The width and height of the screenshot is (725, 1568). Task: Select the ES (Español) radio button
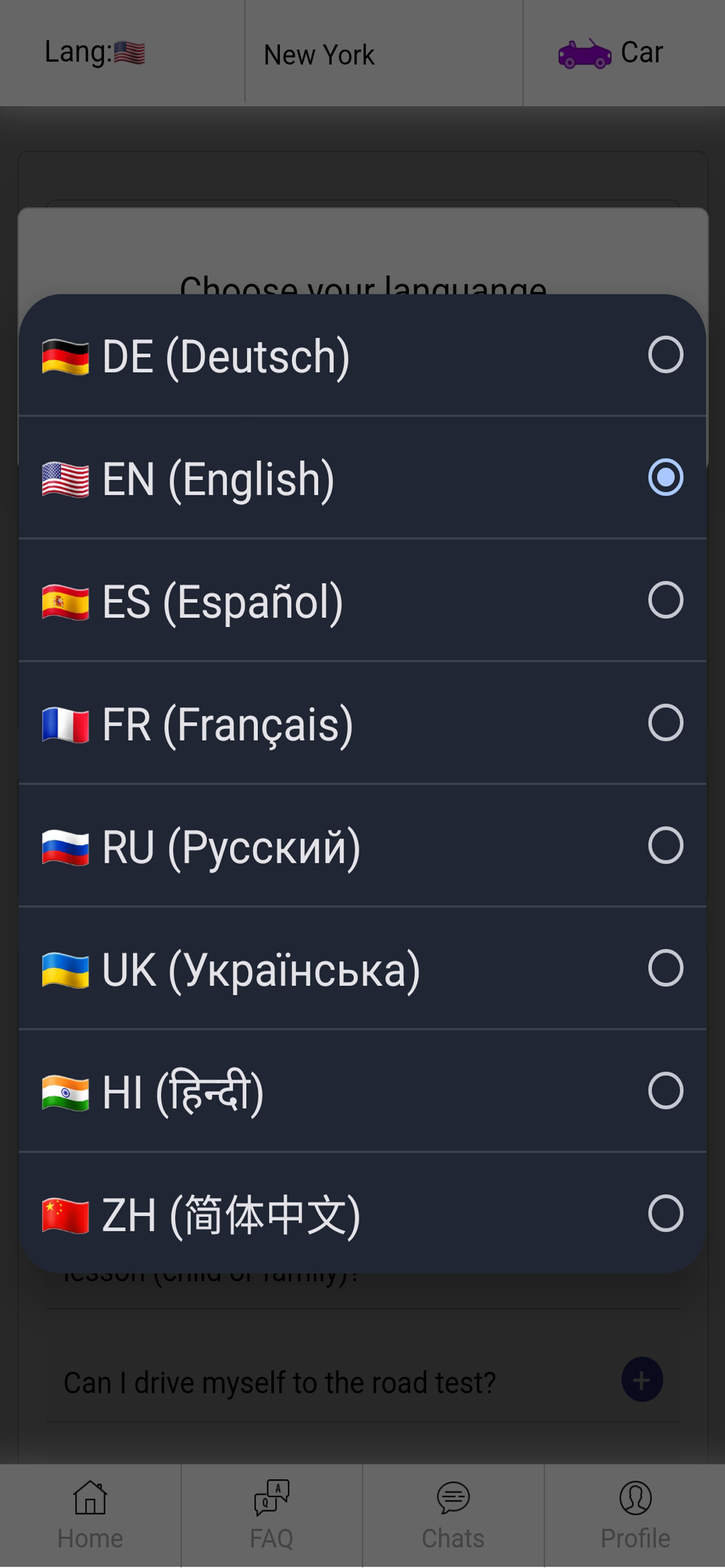tap(665, 599)
